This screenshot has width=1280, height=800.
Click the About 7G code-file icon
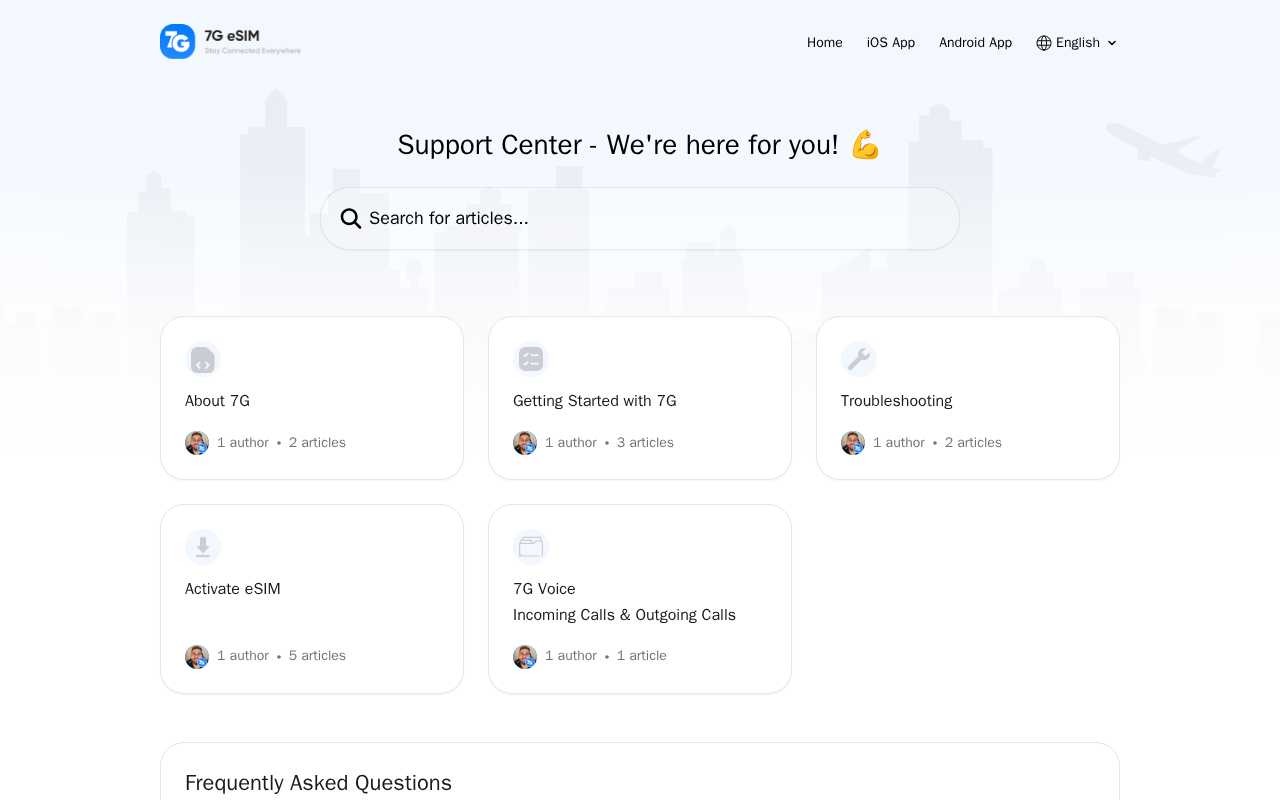pos(203,359)
